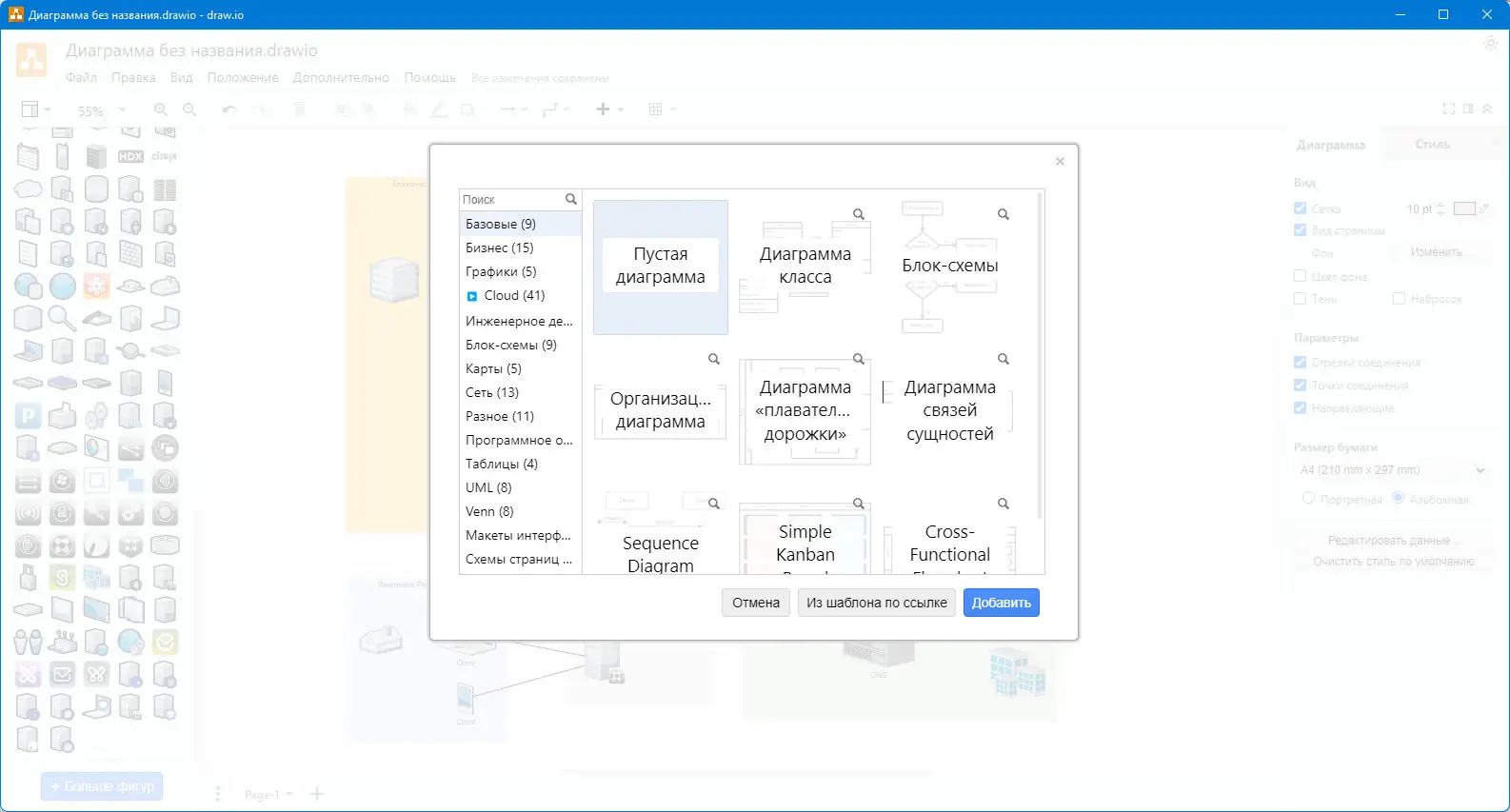Open the waypoints style dropdown
The width and height of the screenshot is (1510, 812).
[x=555, y=109]
